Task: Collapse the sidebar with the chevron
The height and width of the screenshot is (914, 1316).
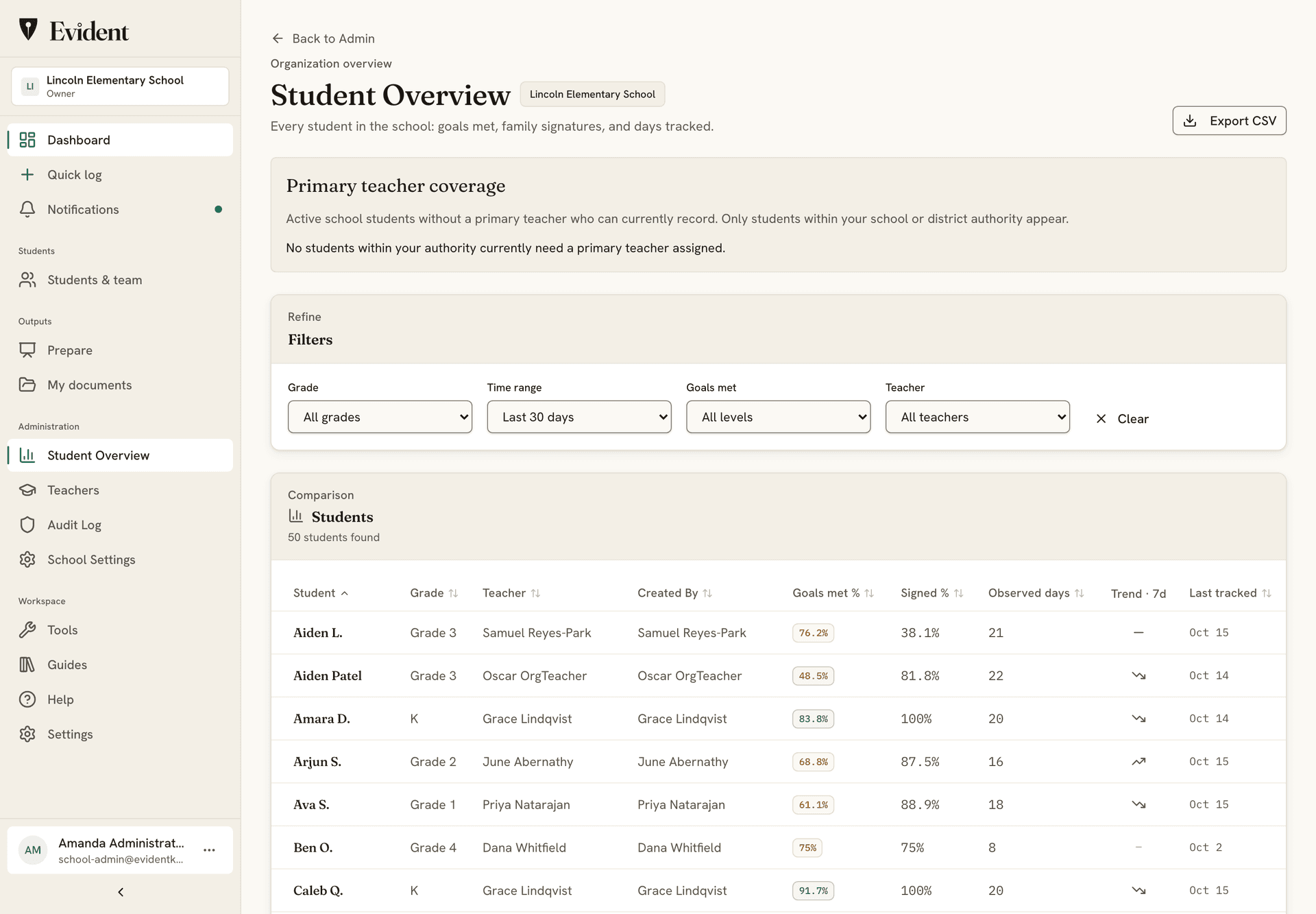Action: (121, 892)
